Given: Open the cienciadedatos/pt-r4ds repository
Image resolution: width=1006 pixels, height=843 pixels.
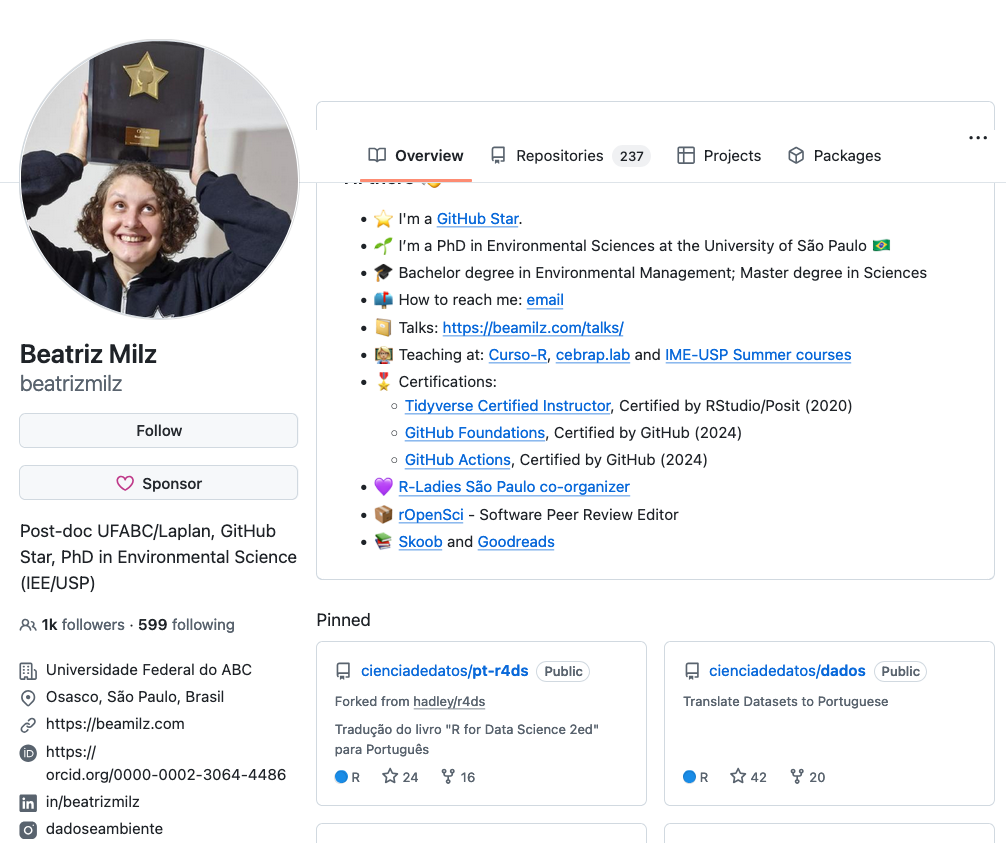Looking at the screenshot, I should point(444,671).
